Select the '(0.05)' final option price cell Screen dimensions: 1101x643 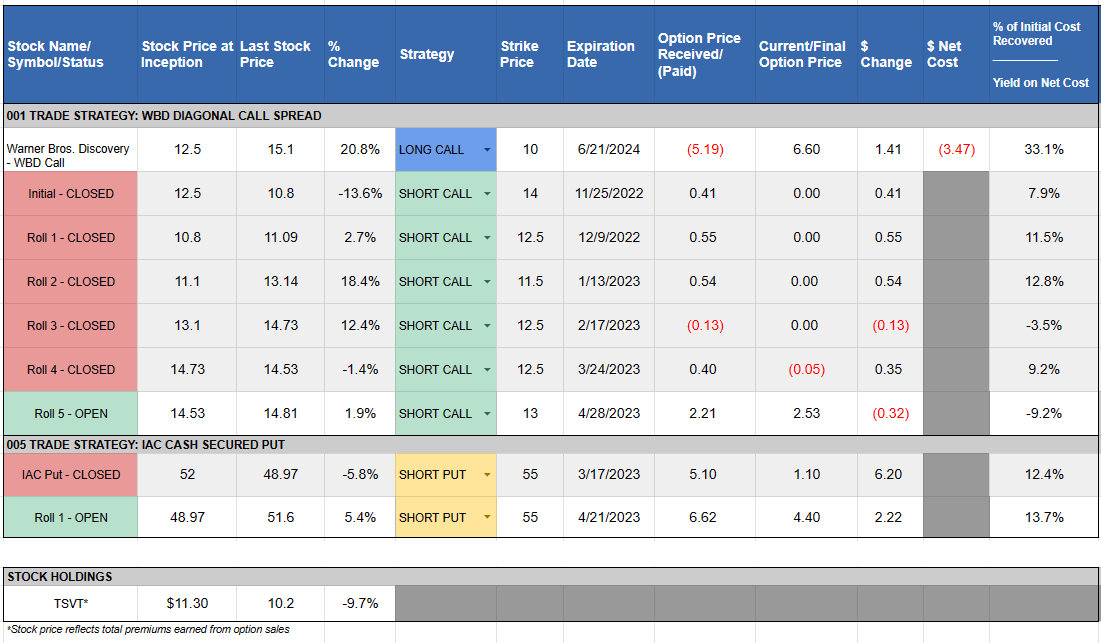tap(806, 370)
